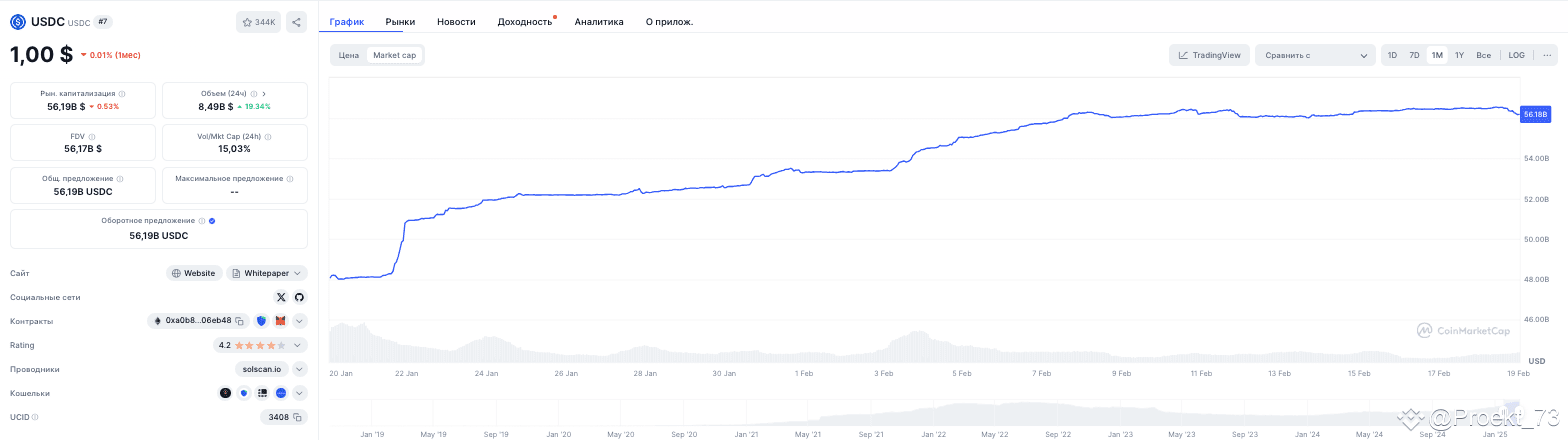Click the blue shield icon in Контракты row
The height and width of the screenshot is (440, 1568).
(262, 321)
